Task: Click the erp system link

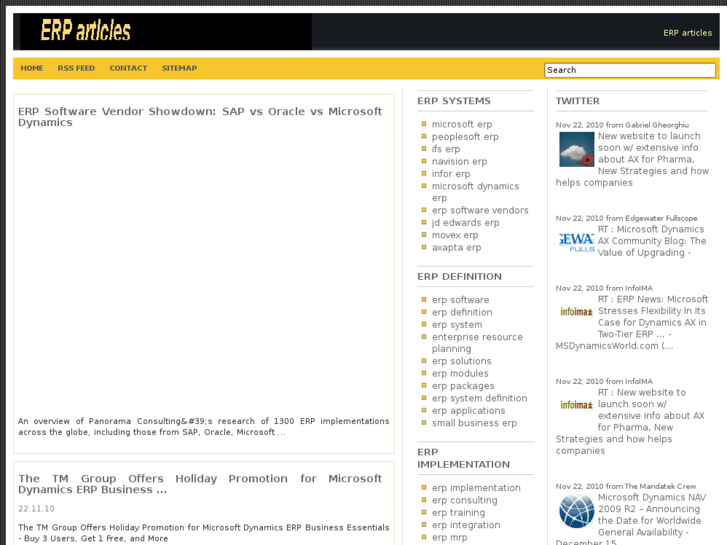Action: 457,325
